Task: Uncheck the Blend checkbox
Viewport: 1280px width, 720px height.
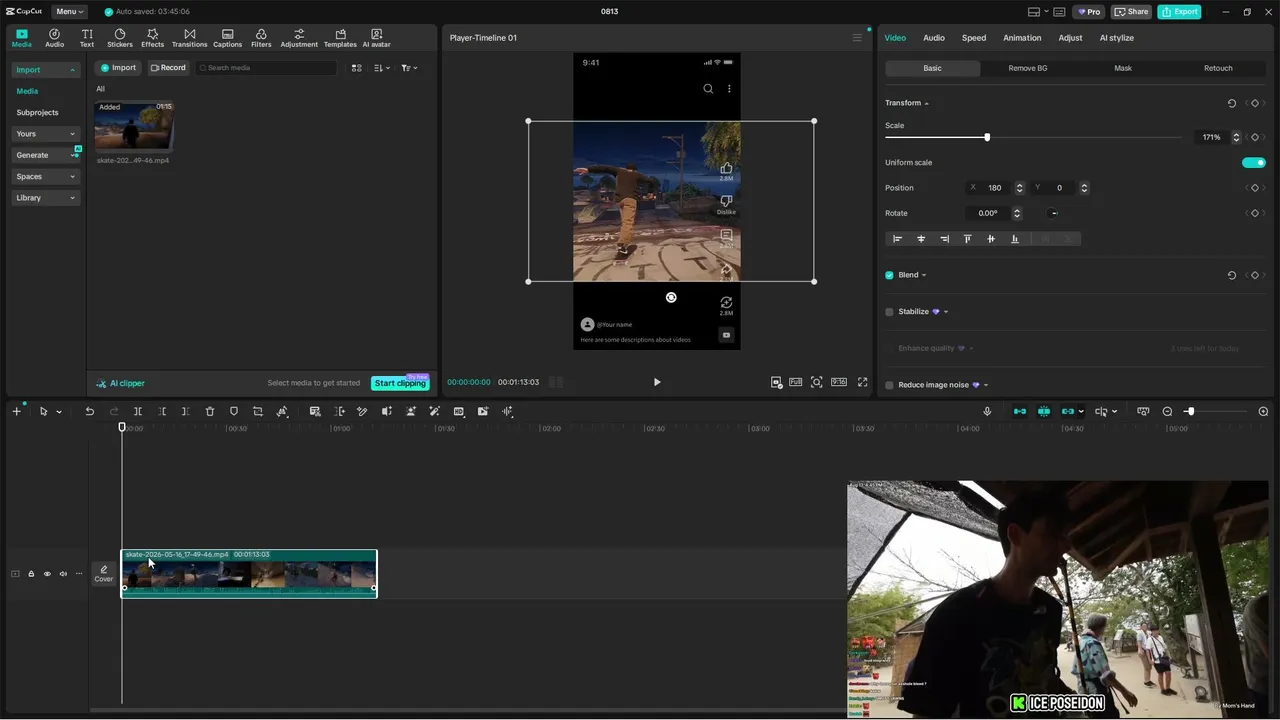Action: (x=889, y=275)
